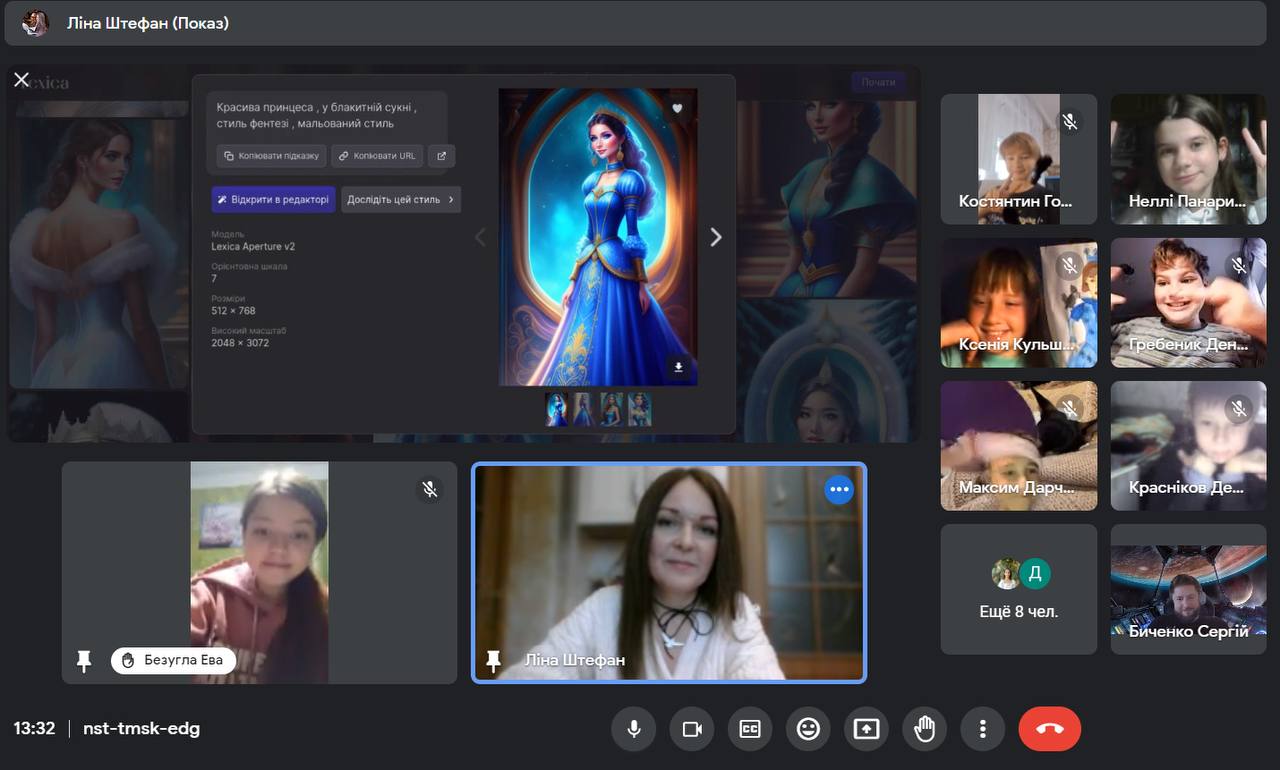Turn the camera on or off
This screenshot has width=1280, height=770.
pos(692,729)
